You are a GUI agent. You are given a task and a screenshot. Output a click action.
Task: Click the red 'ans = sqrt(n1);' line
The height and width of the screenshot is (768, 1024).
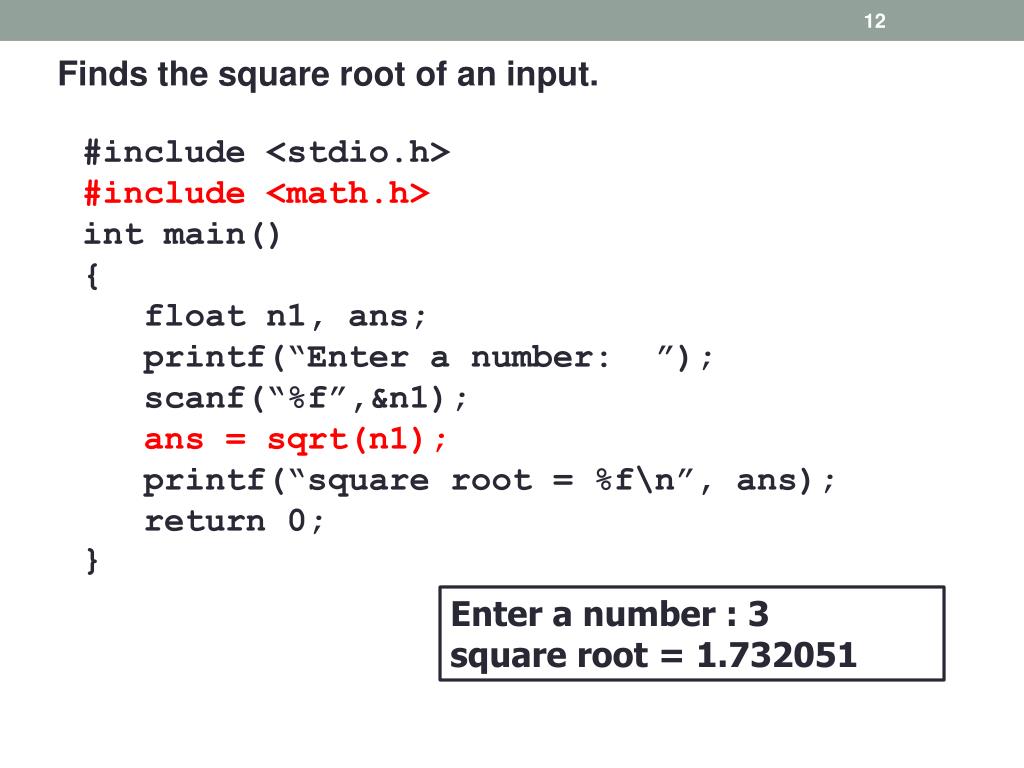pos(295,440)
